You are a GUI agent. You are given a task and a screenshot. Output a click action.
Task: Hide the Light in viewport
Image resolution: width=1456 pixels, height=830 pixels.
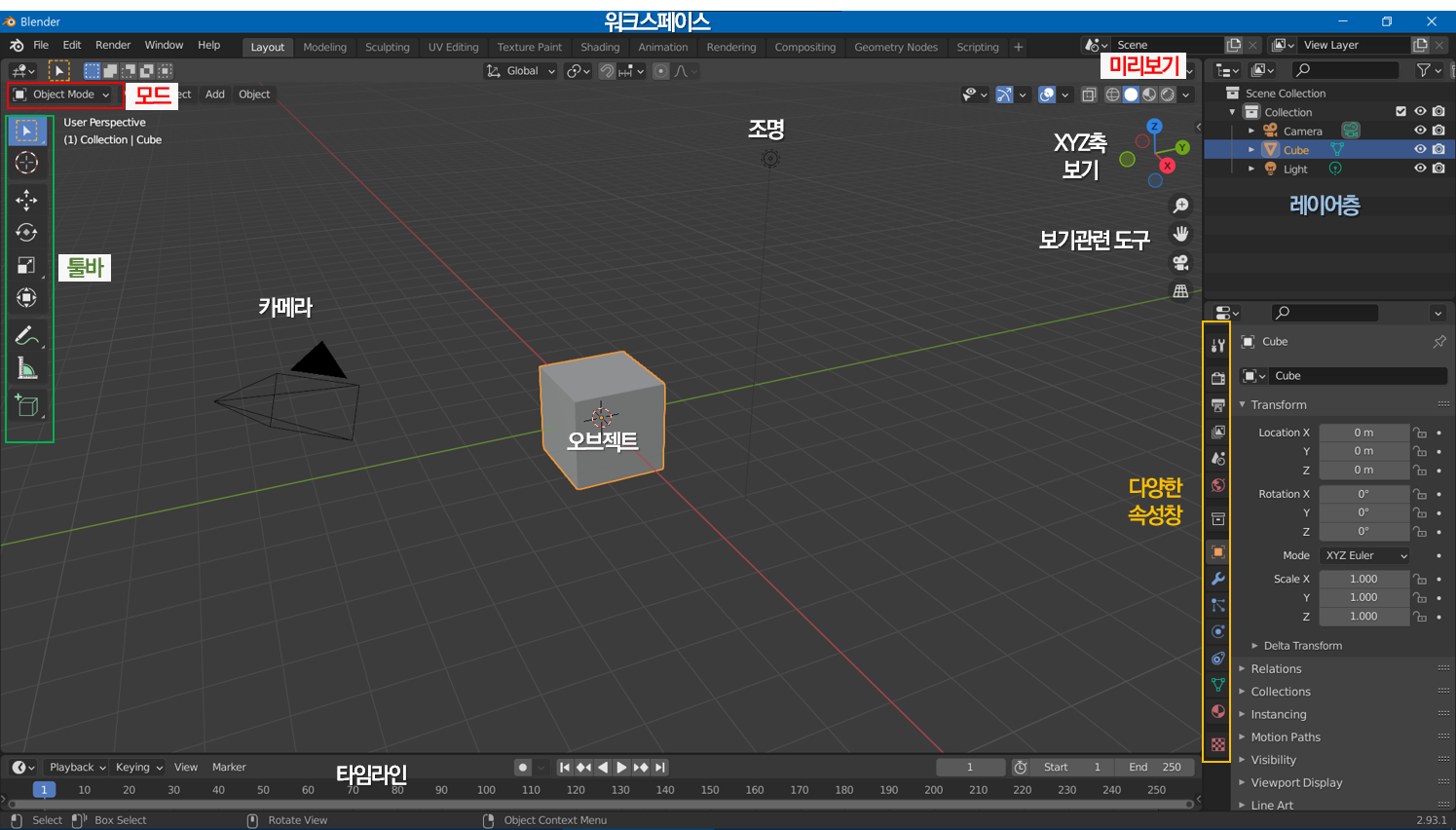pyautogui.click(x=1420, y=168)
